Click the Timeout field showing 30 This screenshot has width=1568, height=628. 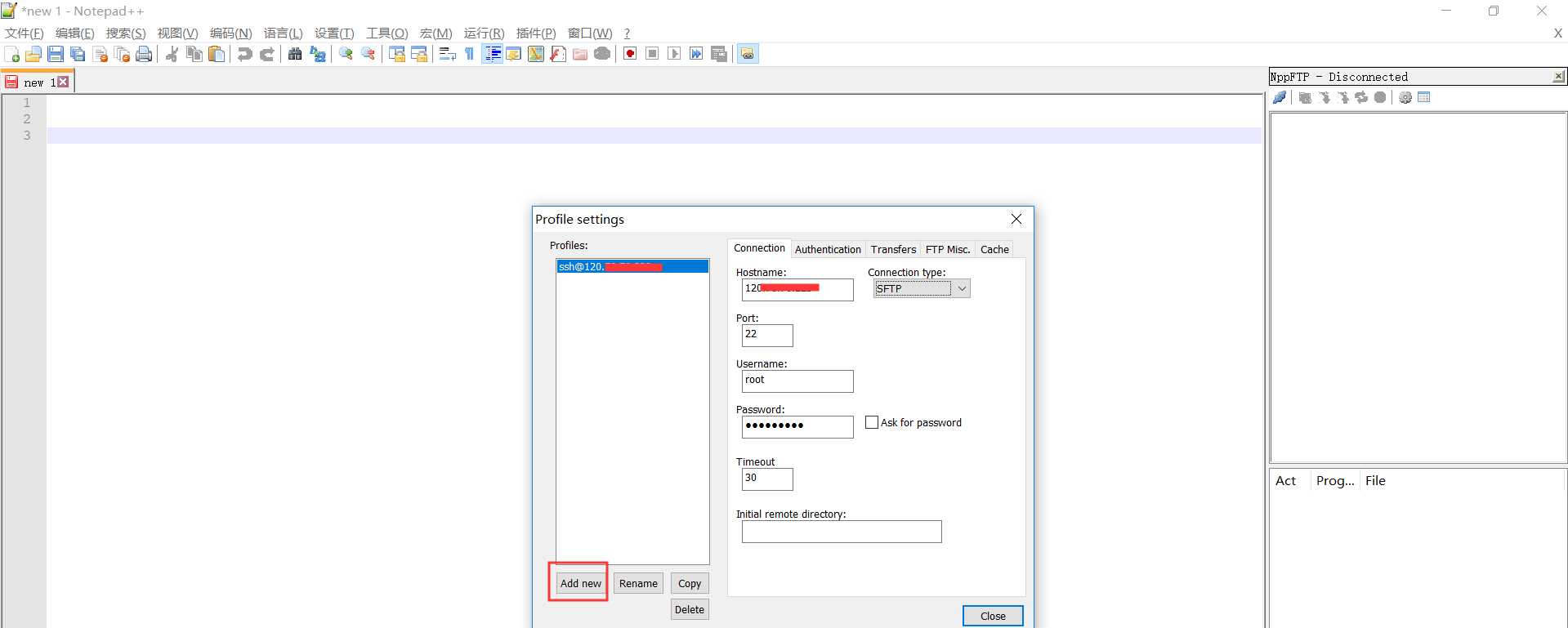click(x=767, y=479)
